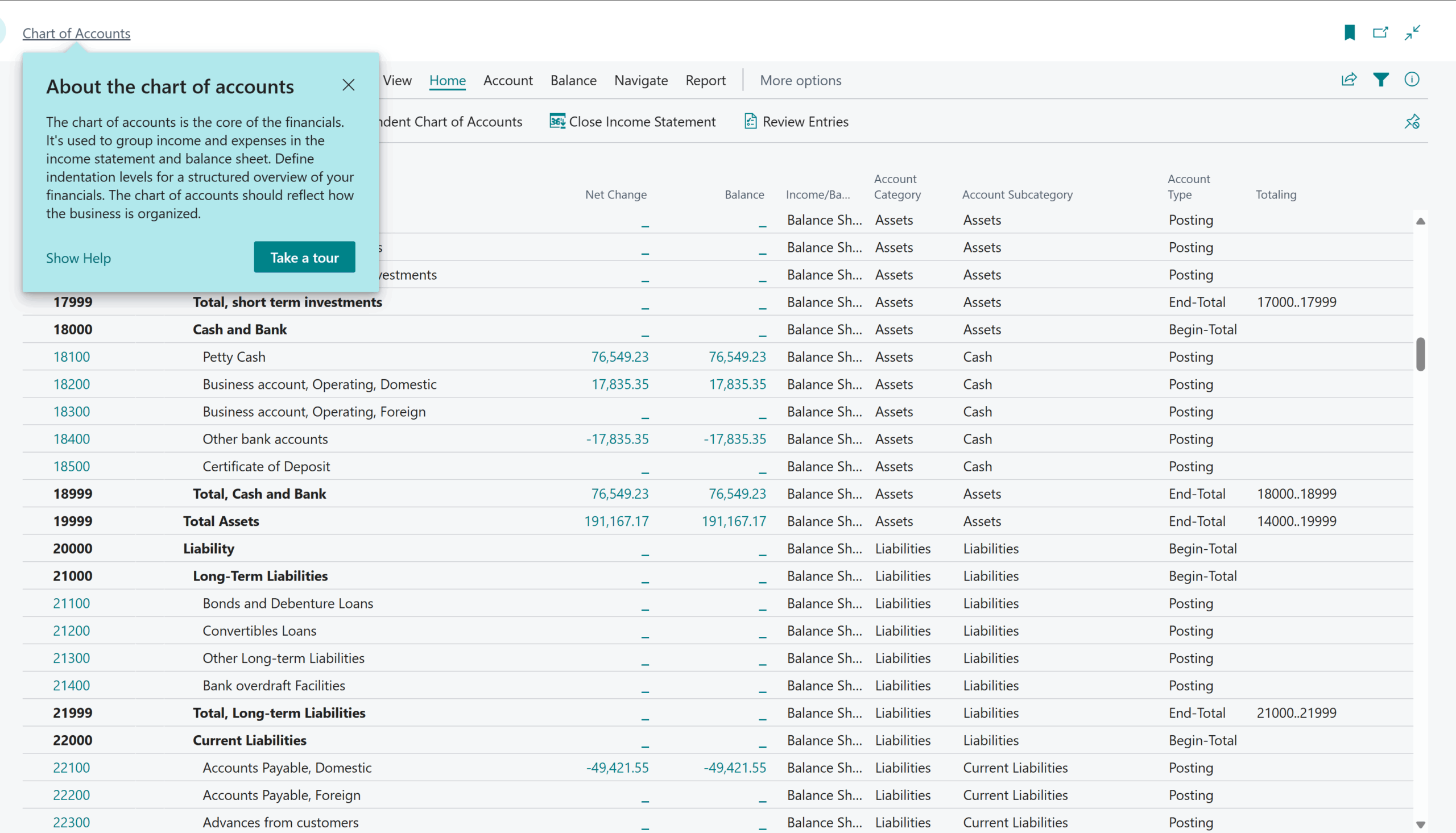1456x833 pixels.
Task: Close the About the chart of accounts popup
Action: point(349,85)
